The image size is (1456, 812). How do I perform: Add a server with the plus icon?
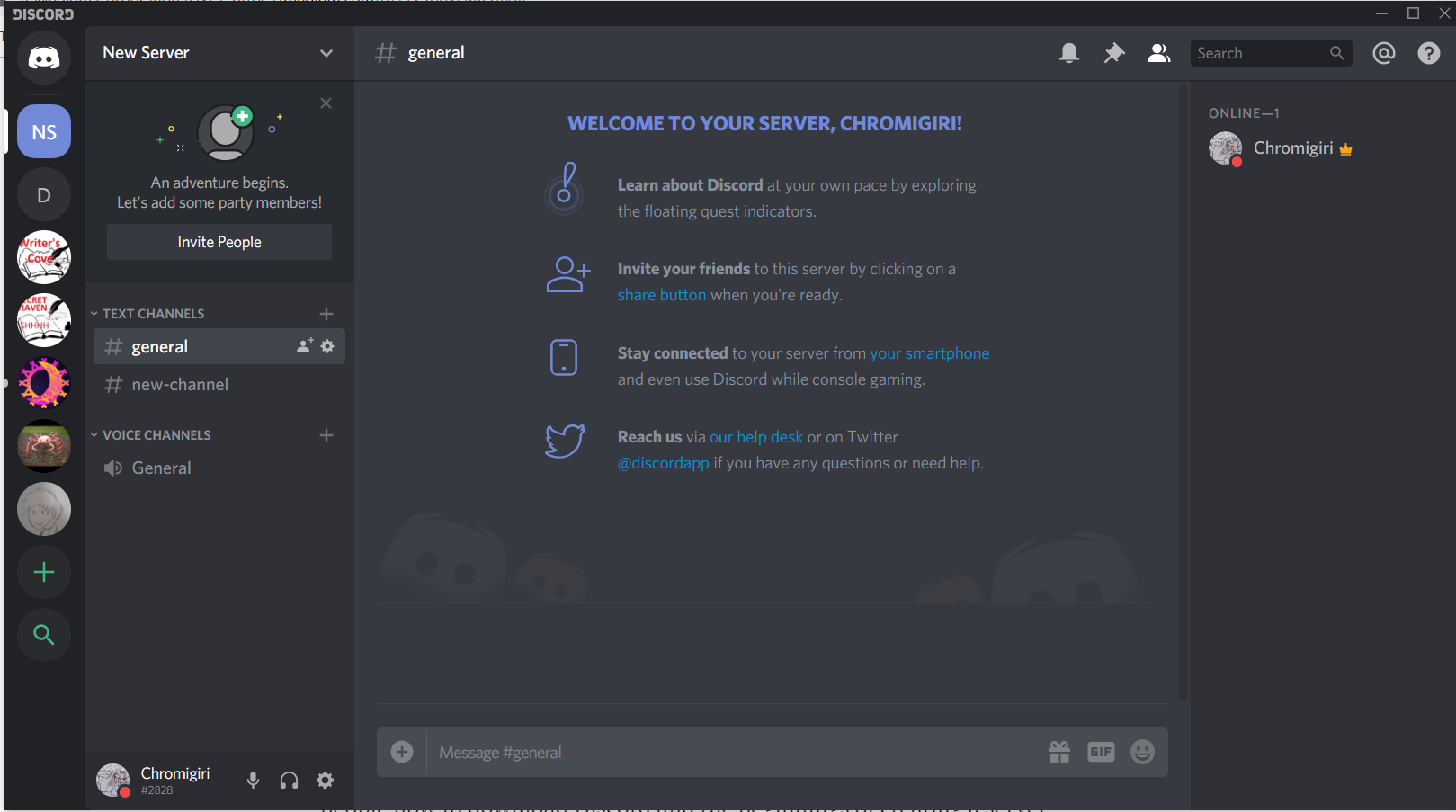pos(44,572)
